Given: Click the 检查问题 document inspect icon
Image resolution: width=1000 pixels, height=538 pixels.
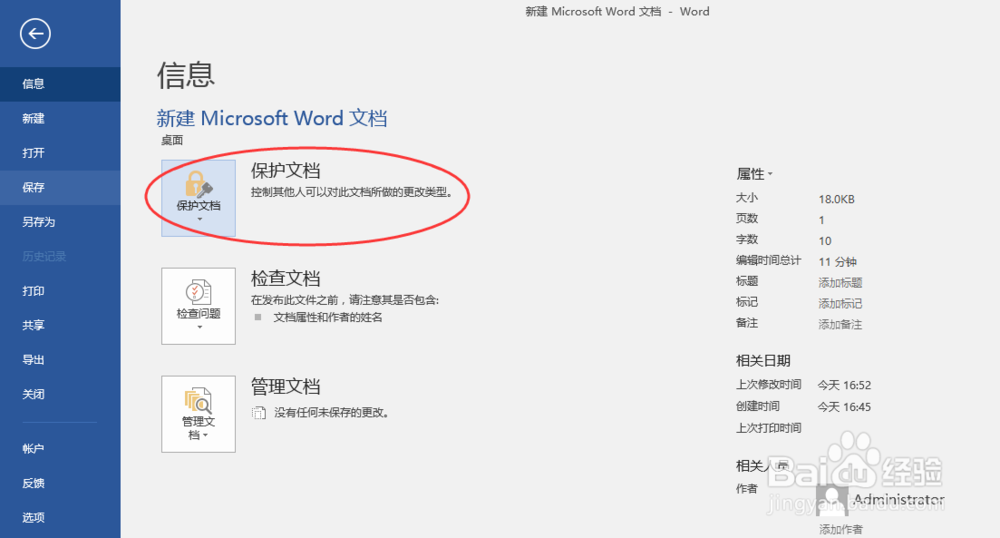Looking at the screenshot, I should coord(198,291).
